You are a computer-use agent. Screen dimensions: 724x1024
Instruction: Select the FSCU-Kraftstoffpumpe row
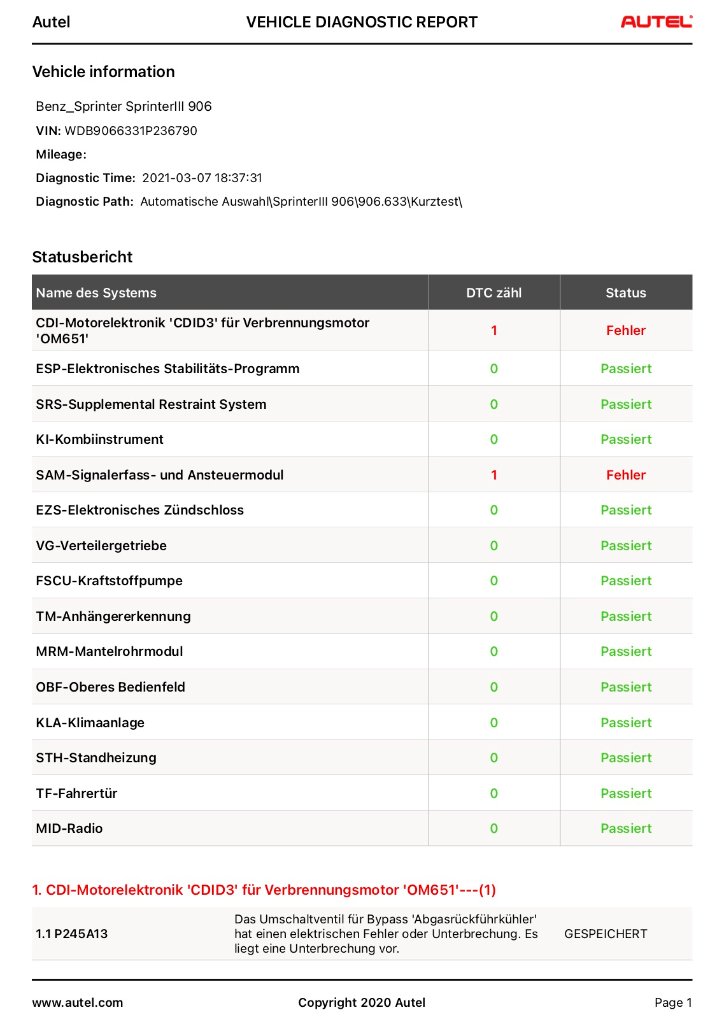(x=109, y=581)
